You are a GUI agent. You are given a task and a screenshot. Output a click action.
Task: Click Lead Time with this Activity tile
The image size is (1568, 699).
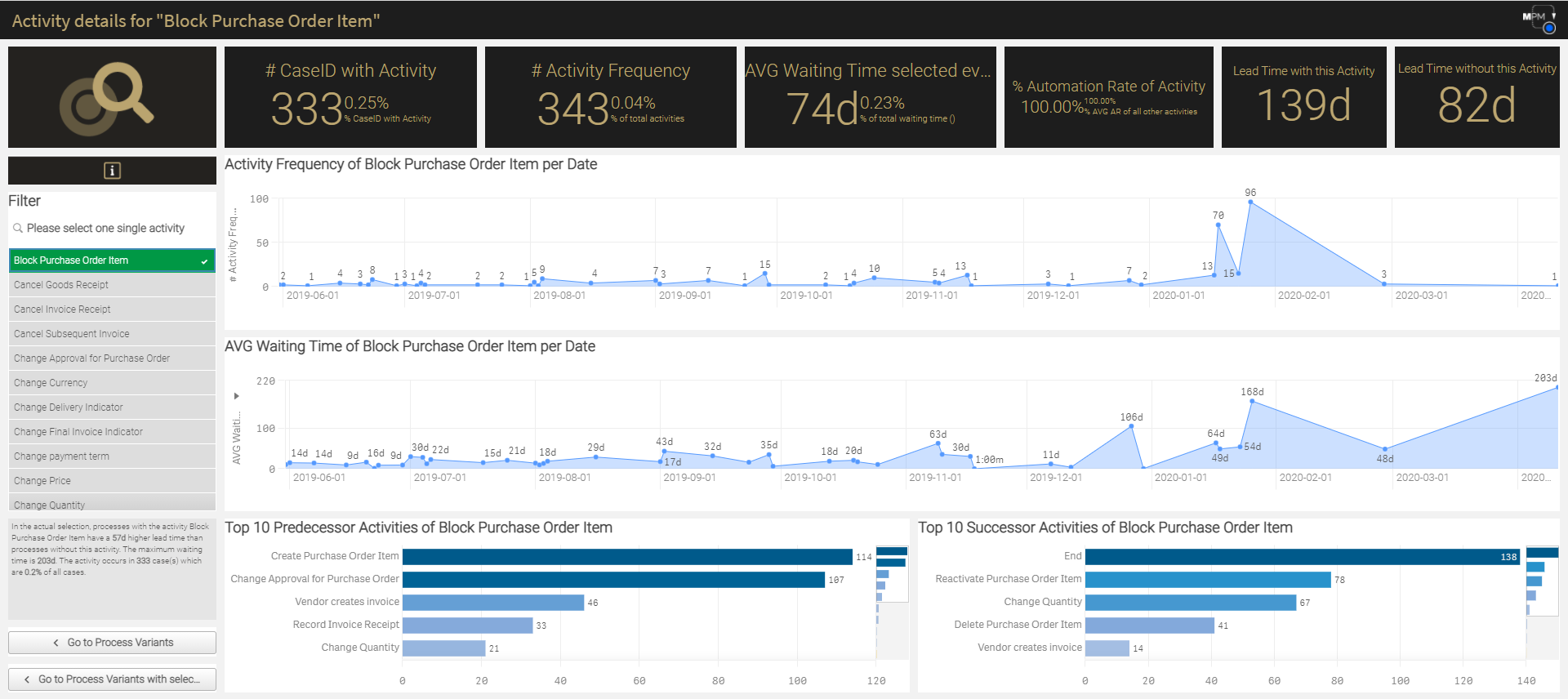point(1304,97)
